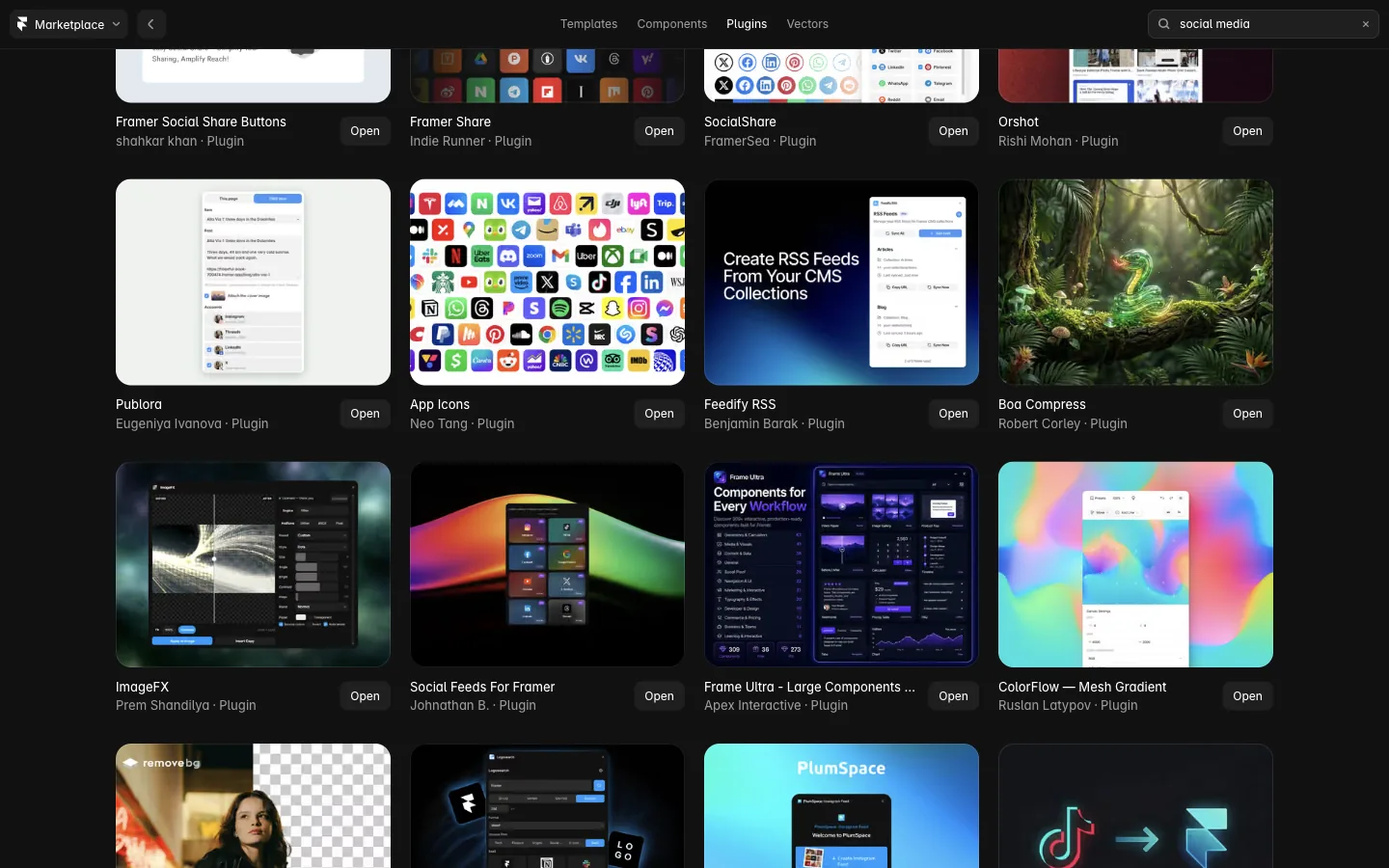The width and height of the screenshot is (1389, 868).
Task: Click the 'Frame Ultra - Large Components' title
Action: point(809,687)
